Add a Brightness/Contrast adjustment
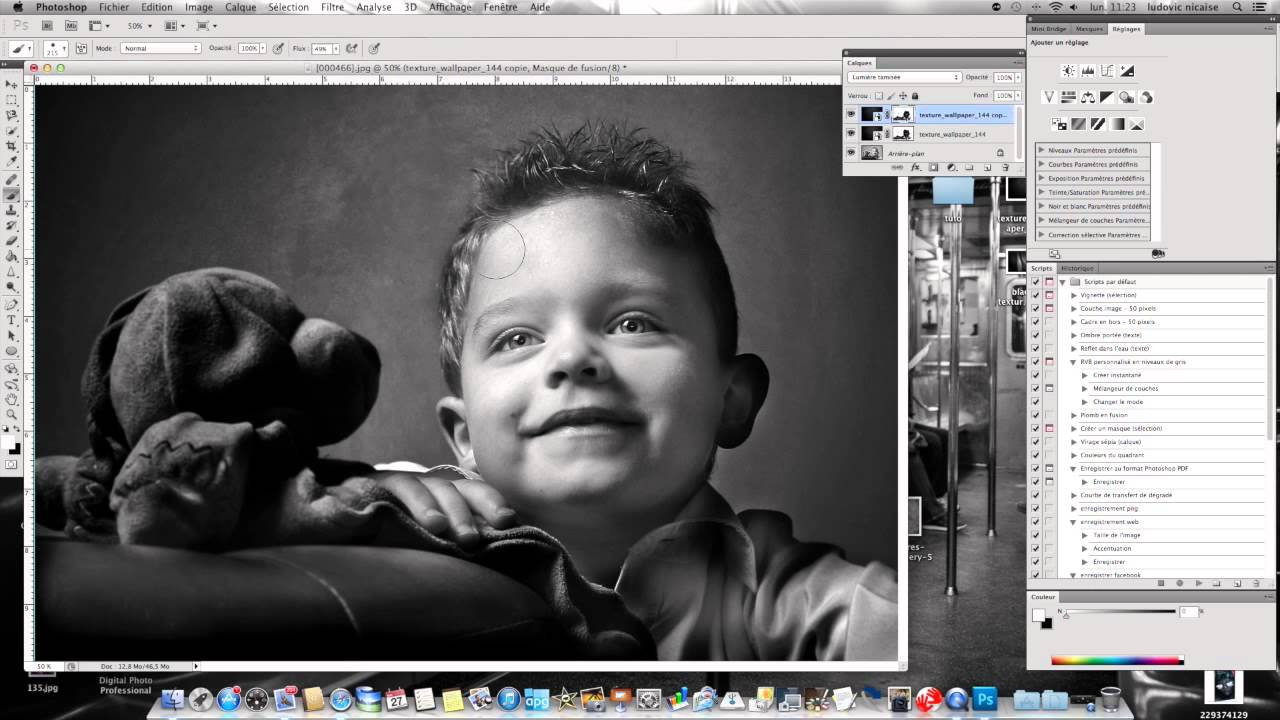 [x=1068, y=70]
